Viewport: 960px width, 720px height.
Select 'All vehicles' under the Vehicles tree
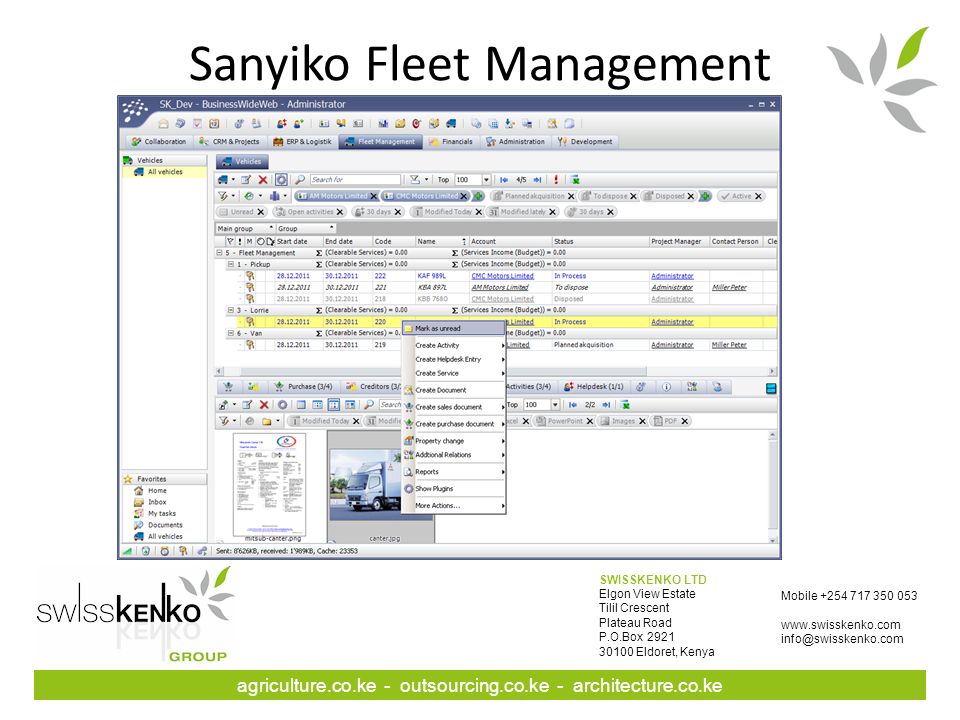(165, 172)
